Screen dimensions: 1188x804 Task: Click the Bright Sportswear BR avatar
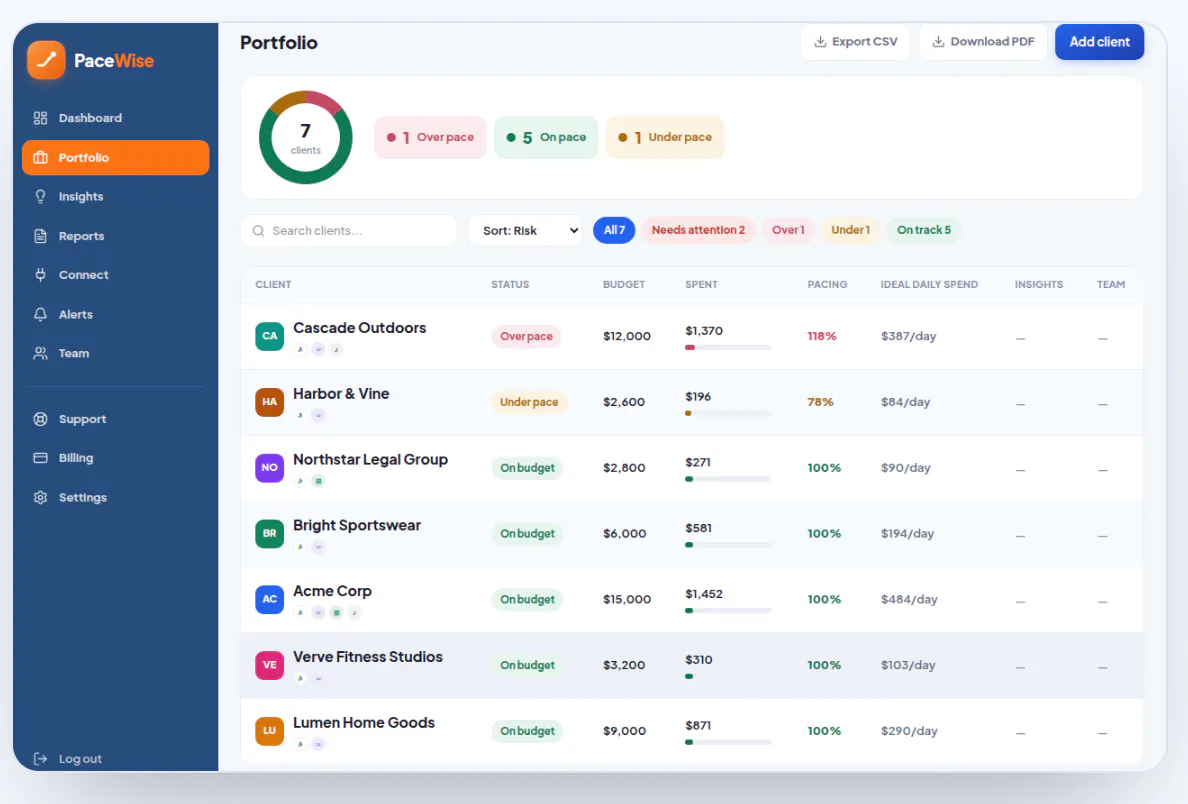point(269,533)
